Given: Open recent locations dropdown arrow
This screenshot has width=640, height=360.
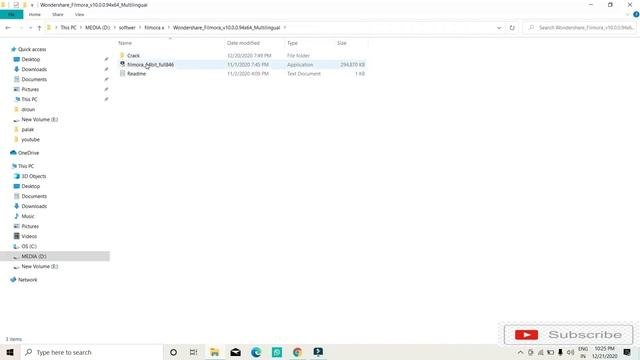Looking at the screenshot, I should (31, 28).
